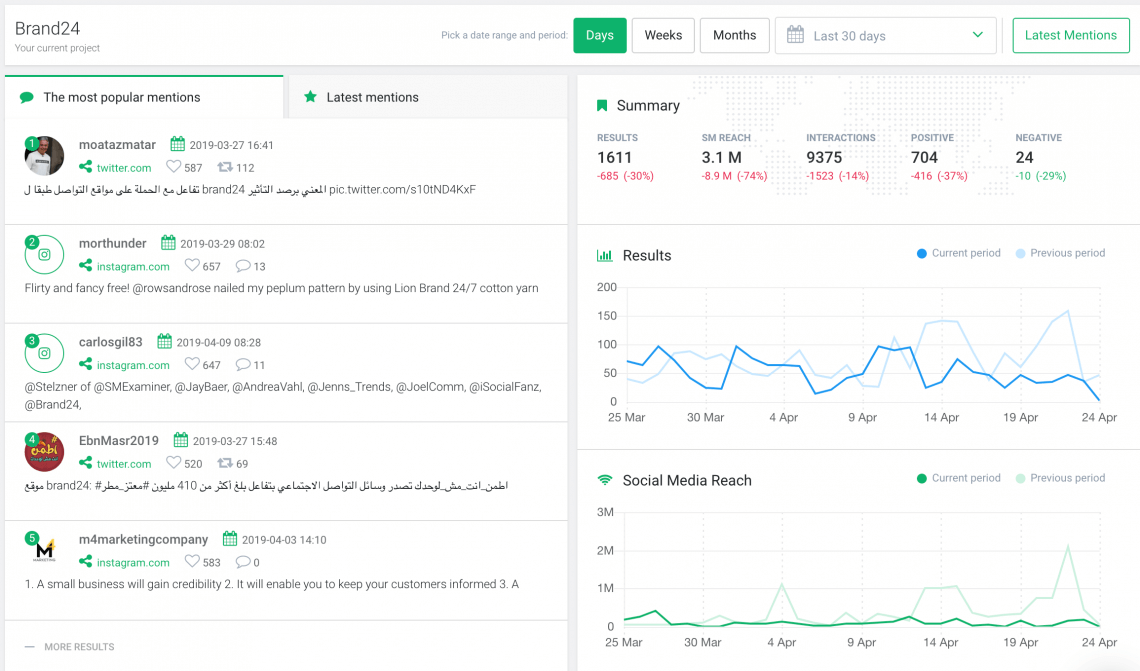Open EbnMasr2019 profile avatar
The width and height of the screenshot is (1140, 671).
click(44, 451)
